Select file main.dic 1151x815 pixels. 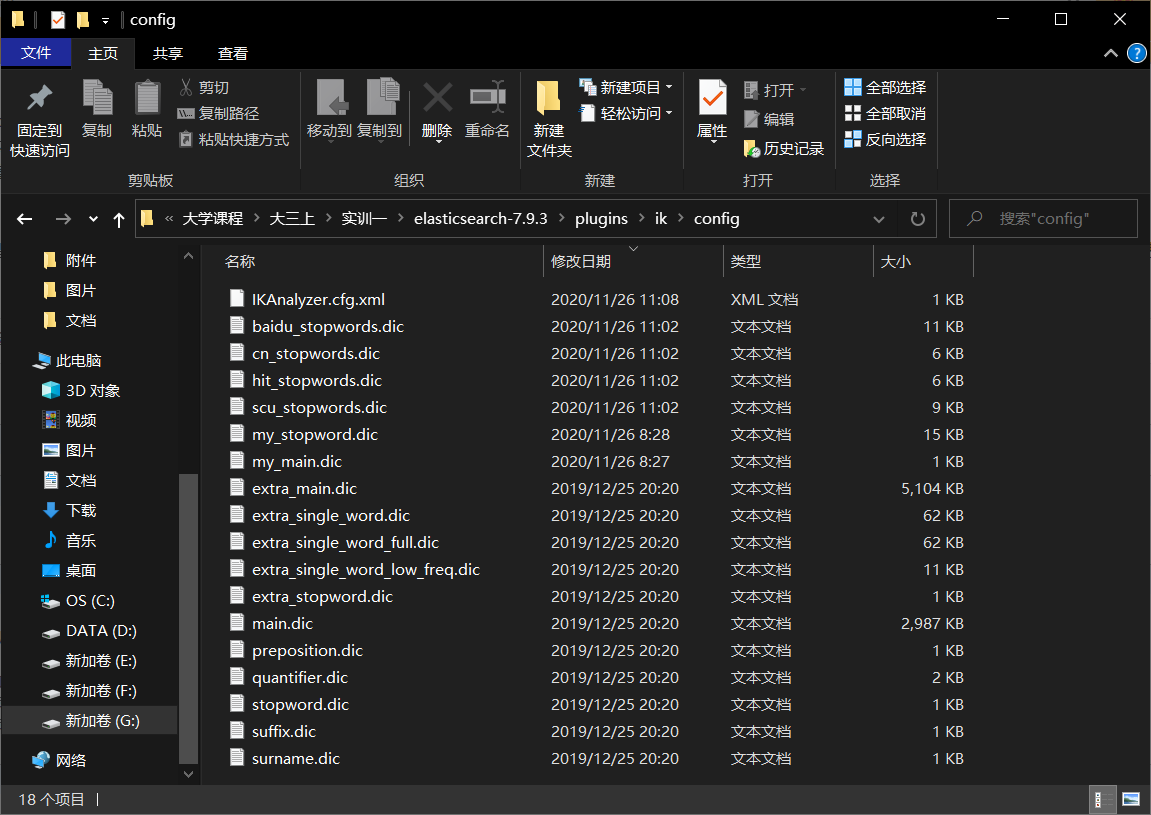282,624
